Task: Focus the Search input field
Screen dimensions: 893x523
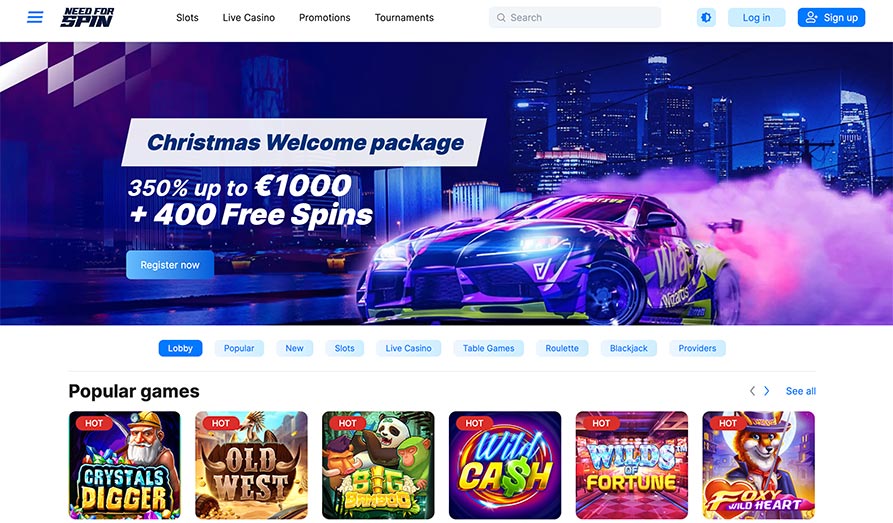Action: 575,18
